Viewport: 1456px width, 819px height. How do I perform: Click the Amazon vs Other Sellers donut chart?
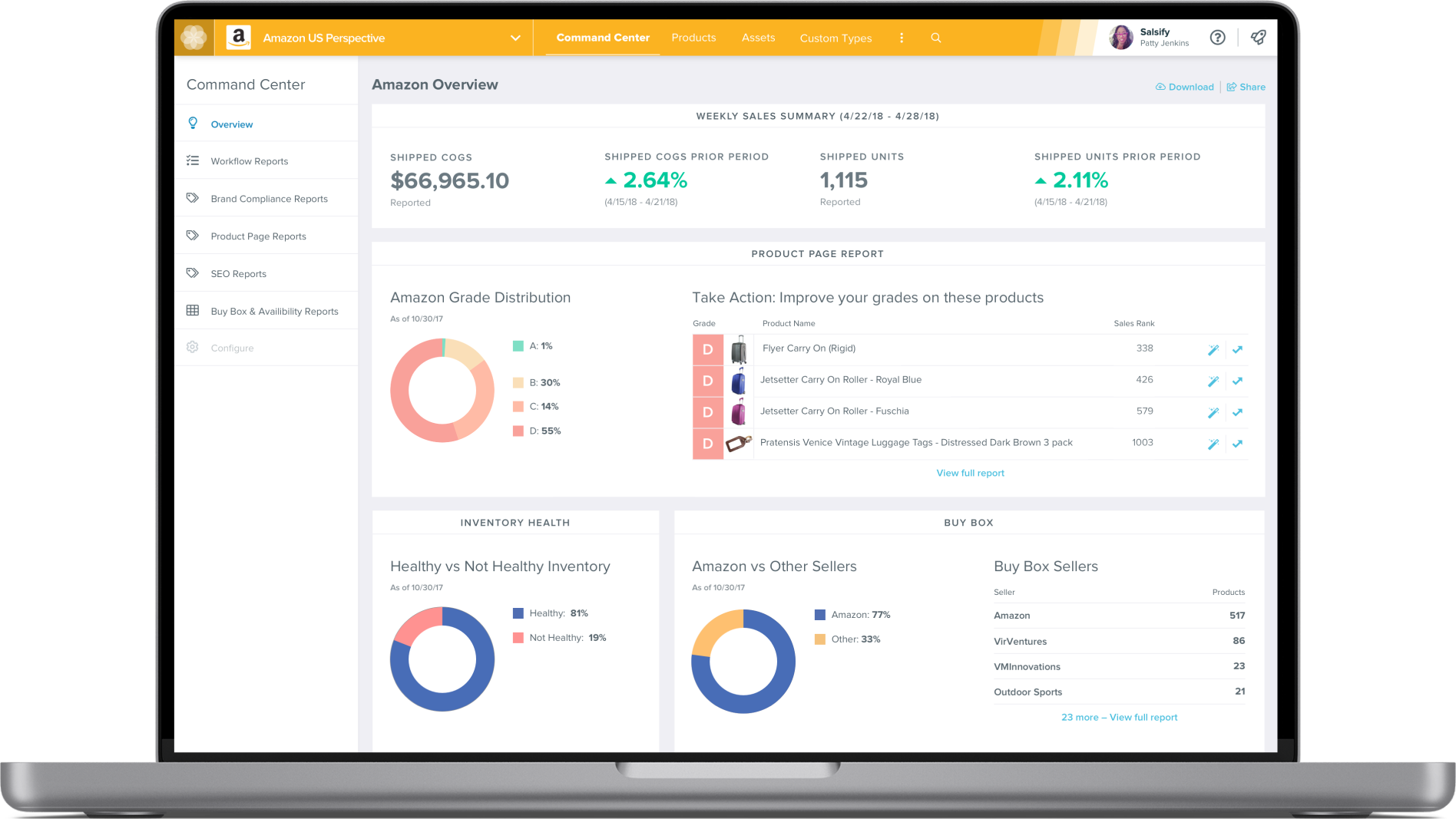[743, 662]
